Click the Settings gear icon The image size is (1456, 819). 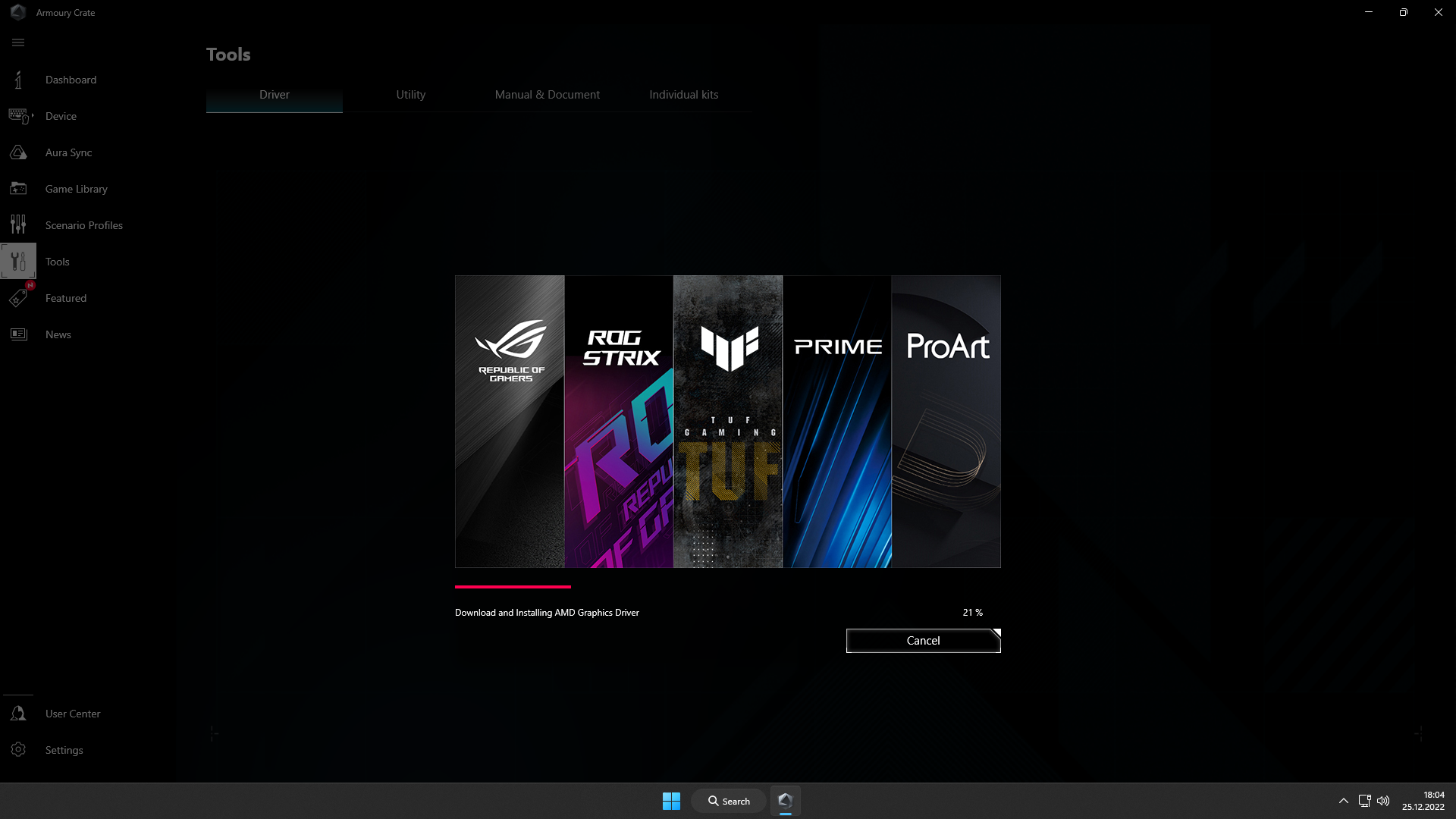pos(18,750)
